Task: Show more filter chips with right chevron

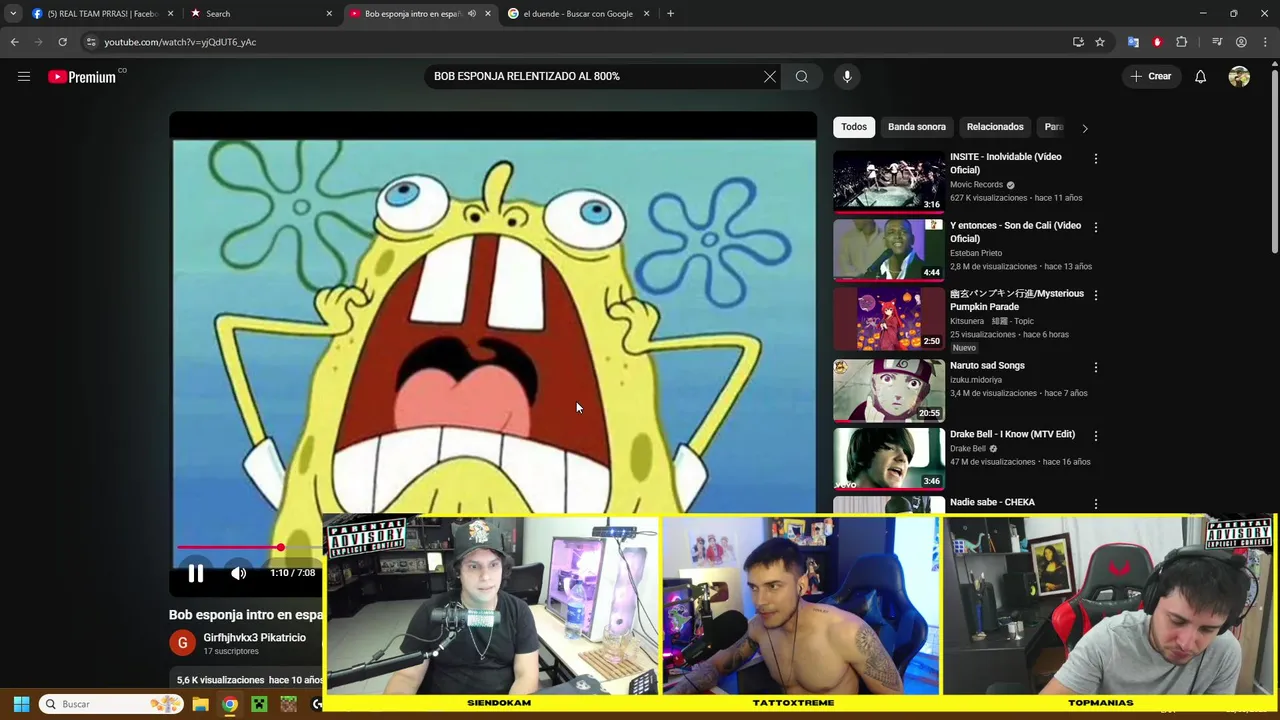Action: click(1085, 128)
